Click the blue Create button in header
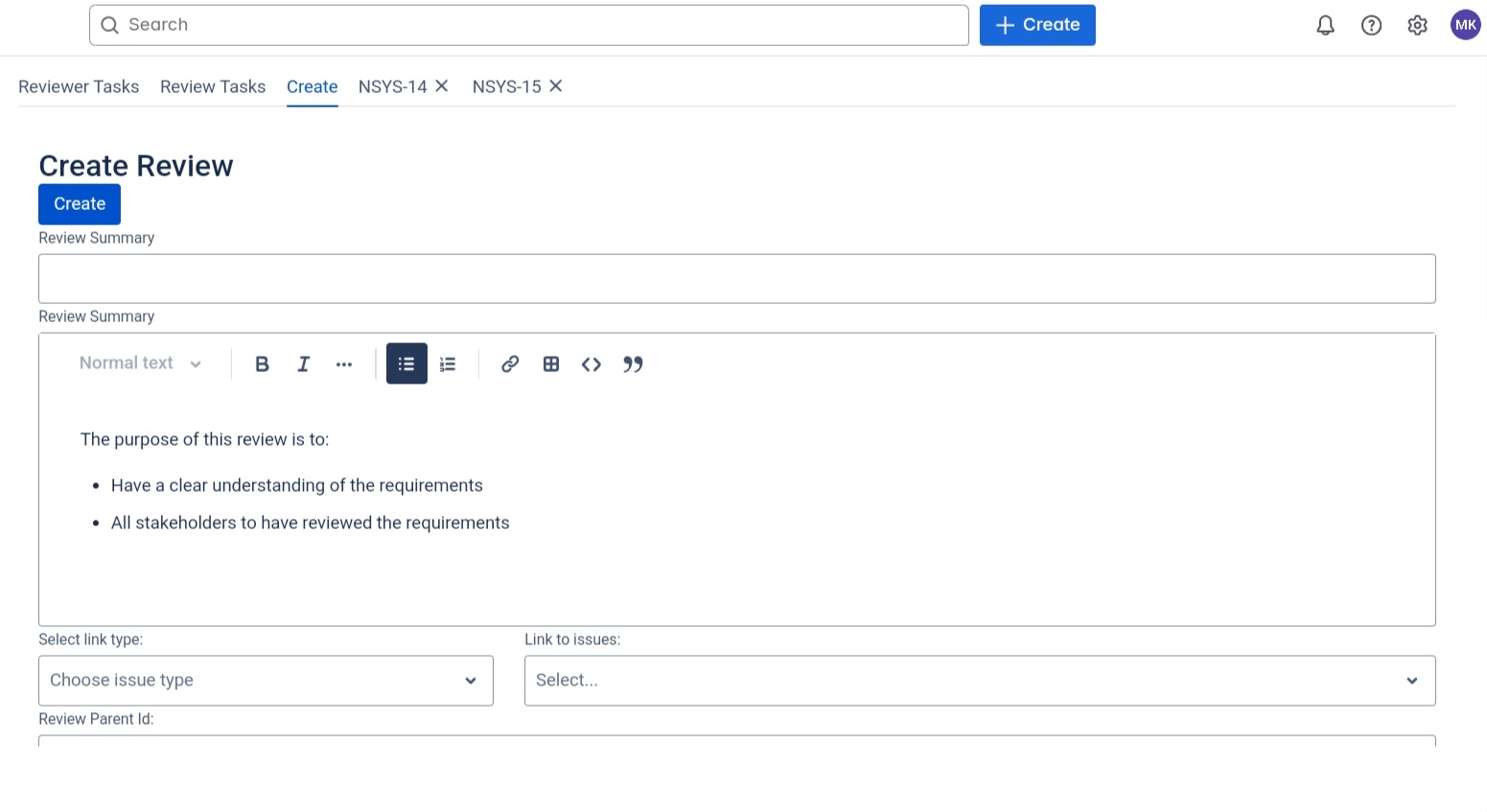The height and width of the screenshot is (812, 1487). pos(1037,25)
